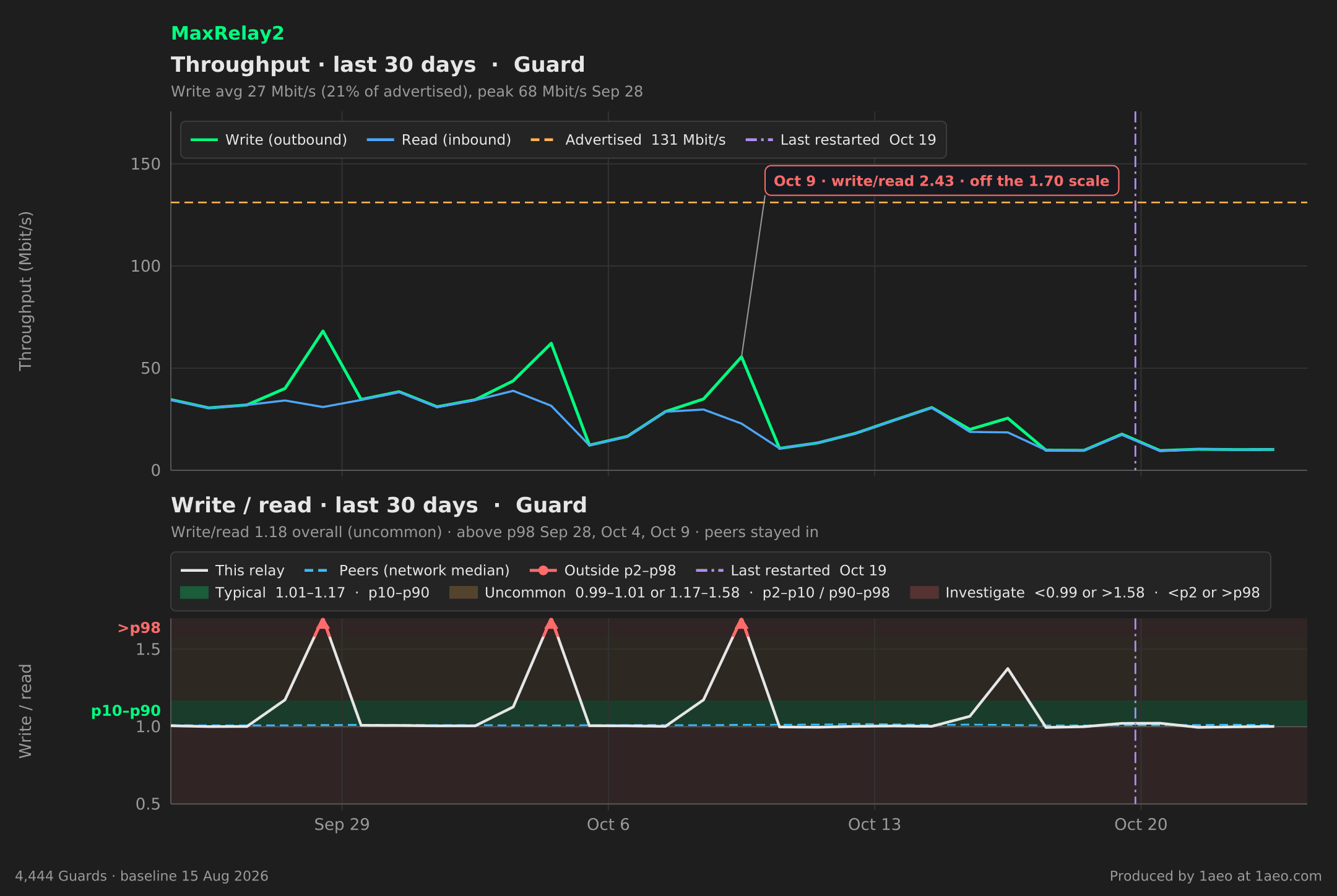The height and width of the screenshot is (896, 1337).
Task: Click the 'Write / read · last 30 days · Guard' title
Action: (378, 506)
